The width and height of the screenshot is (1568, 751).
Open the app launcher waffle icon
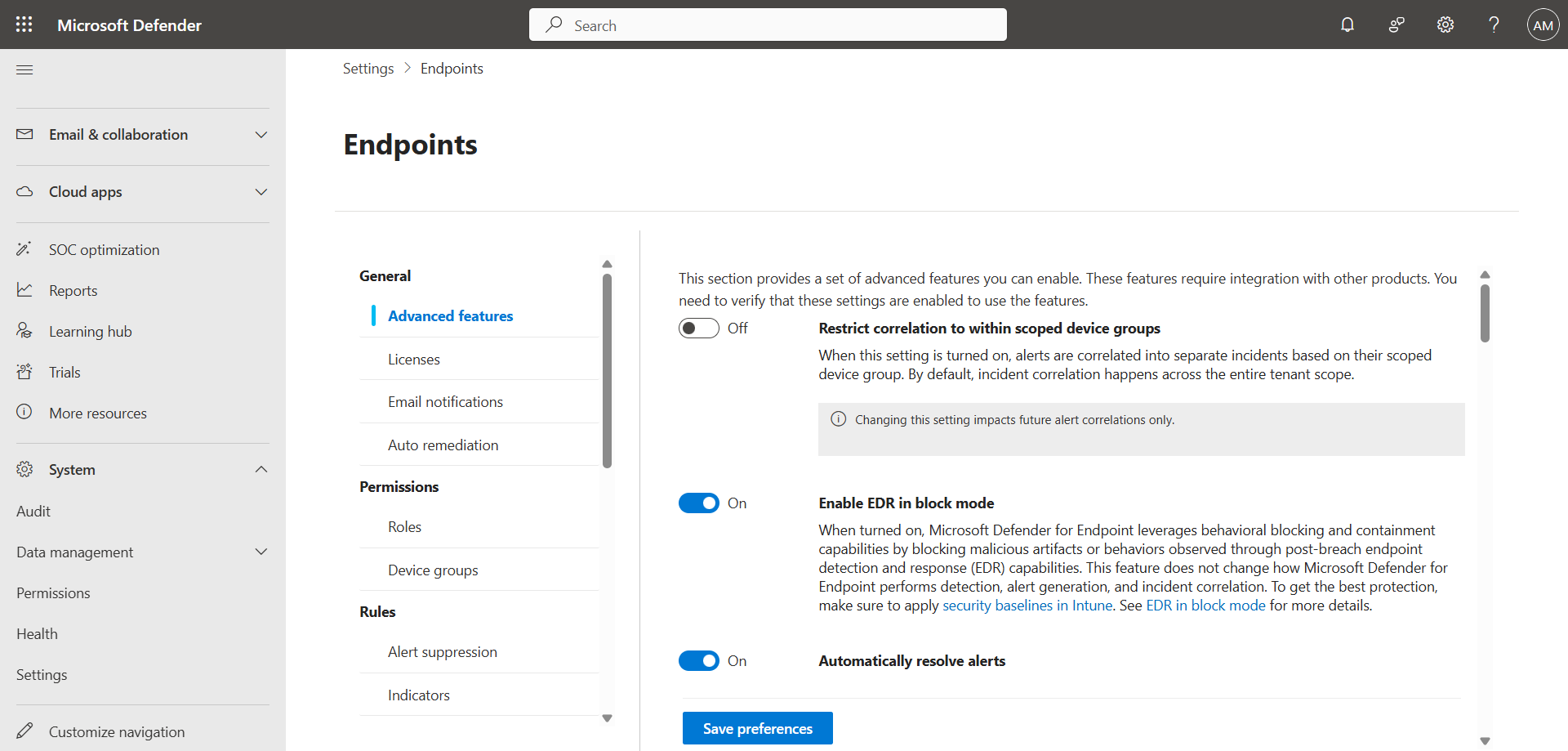[x=24, y=25]
